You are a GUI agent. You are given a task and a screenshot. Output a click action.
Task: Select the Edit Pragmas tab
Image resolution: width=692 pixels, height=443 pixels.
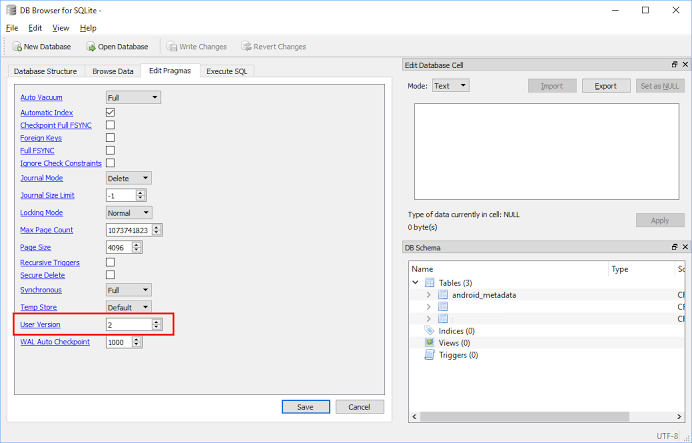(170, 71)
